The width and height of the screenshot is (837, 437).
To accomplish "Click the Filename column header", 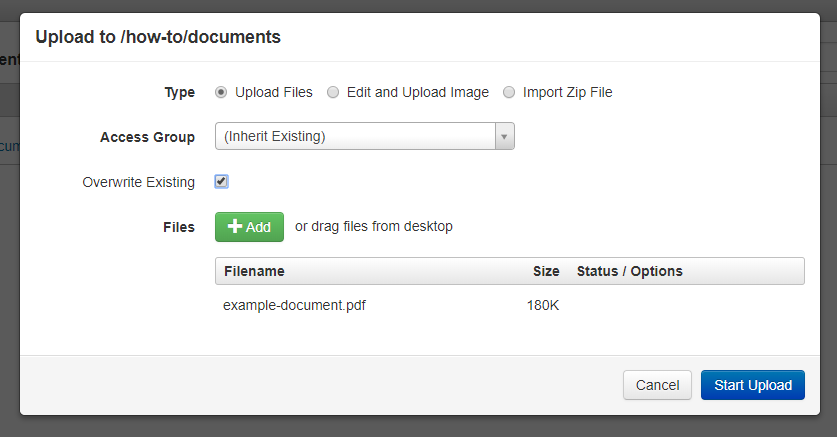I will click(254, 271).
